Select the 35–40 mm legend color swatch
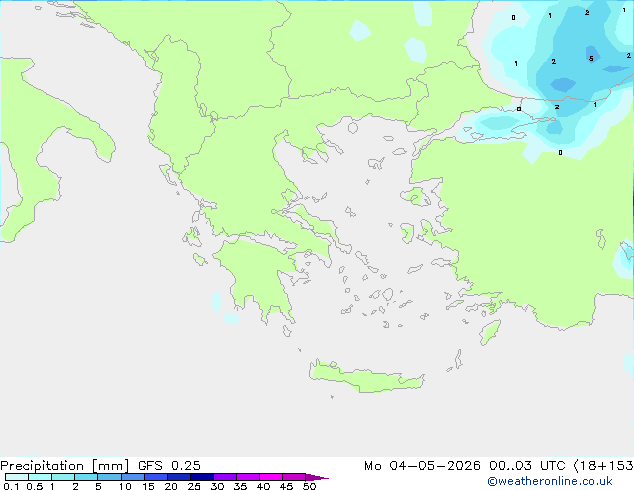This screenshot has height=490, width=634. (x=247, y=477)
